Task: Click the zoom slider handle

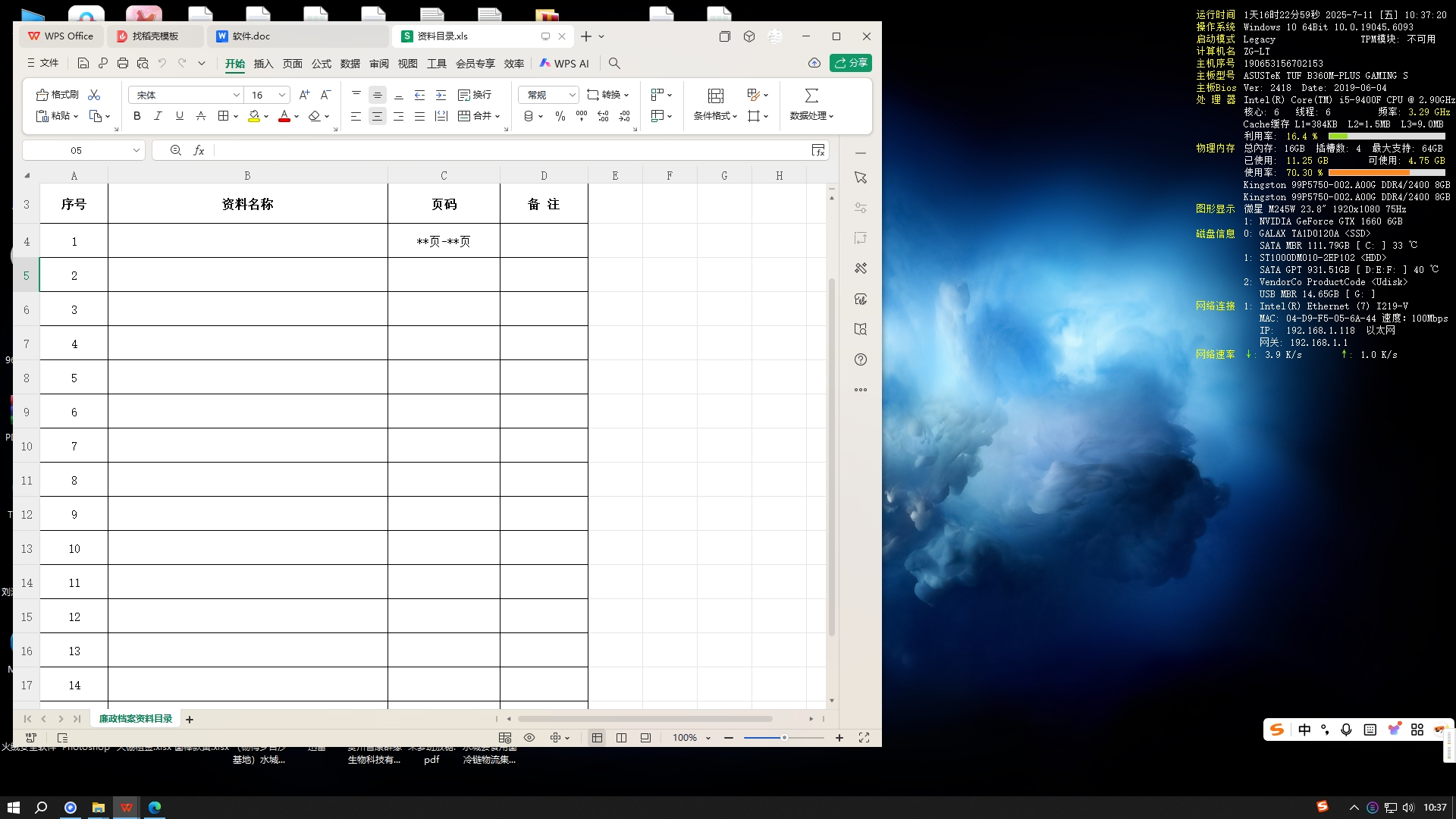Action: pos(784,738)
